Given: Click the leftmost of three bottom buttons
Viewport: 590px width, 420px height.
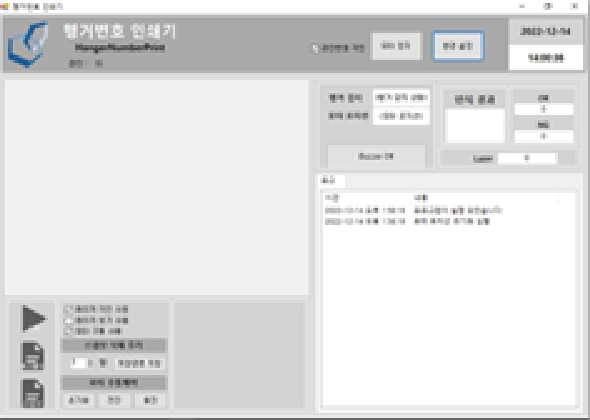Looking at the screenshot, I should click(79, 400).
